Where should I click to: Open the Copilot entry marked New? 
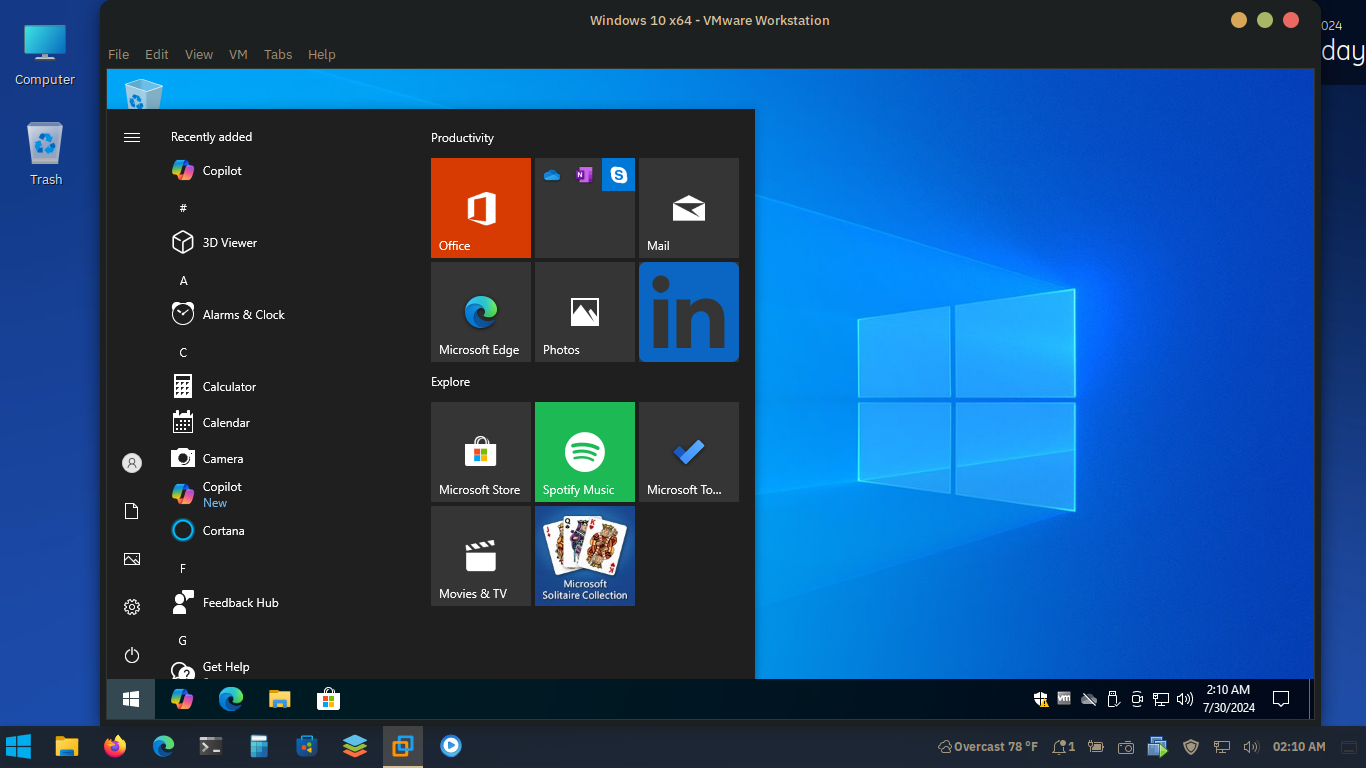click(289, 495)
